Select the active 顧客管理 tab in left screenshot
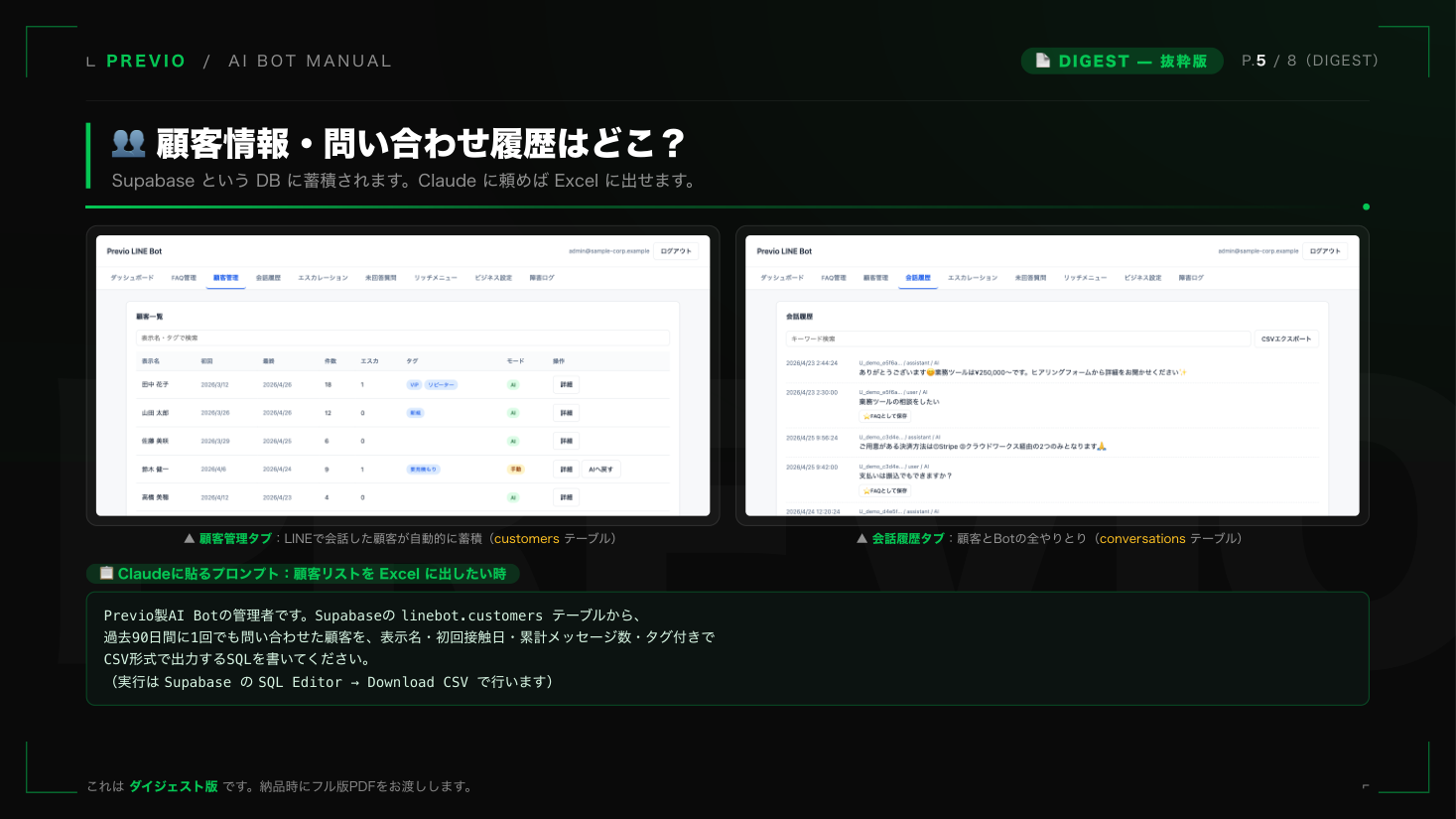 click(225, 278)
